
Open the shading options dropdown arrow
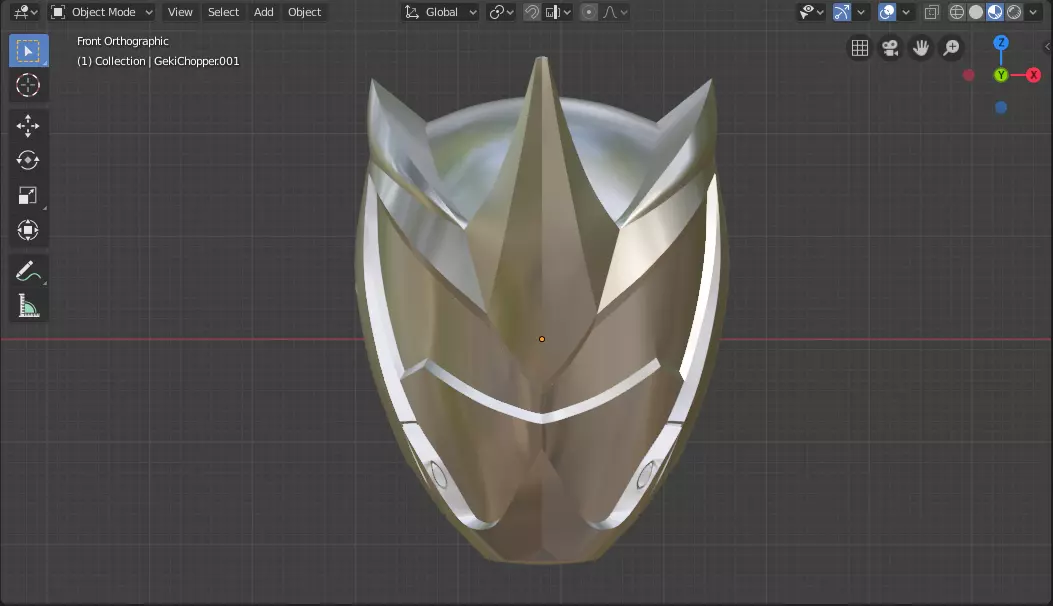[1033, 12]
